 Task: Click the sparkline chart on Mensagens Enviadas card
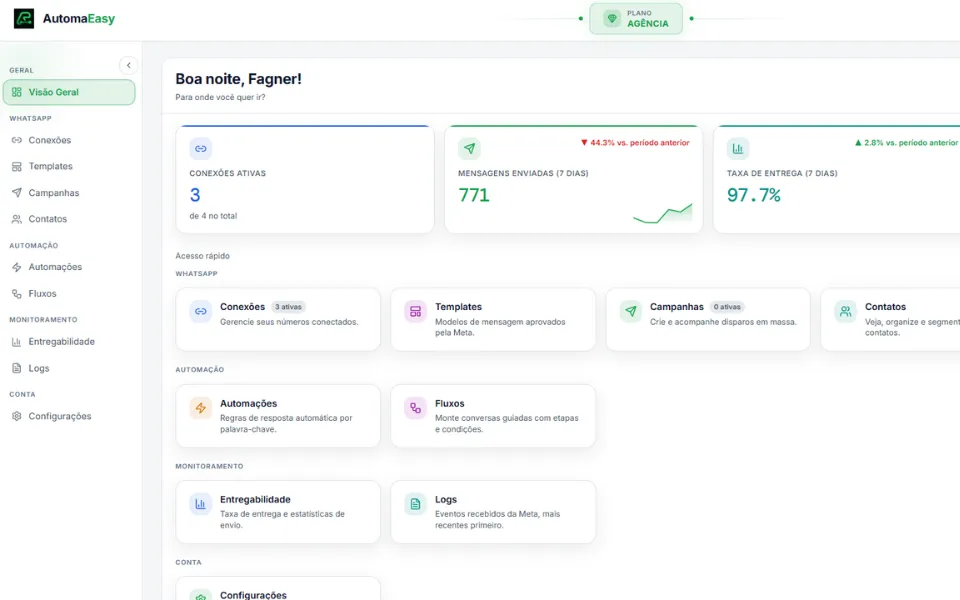coord(662,214)
